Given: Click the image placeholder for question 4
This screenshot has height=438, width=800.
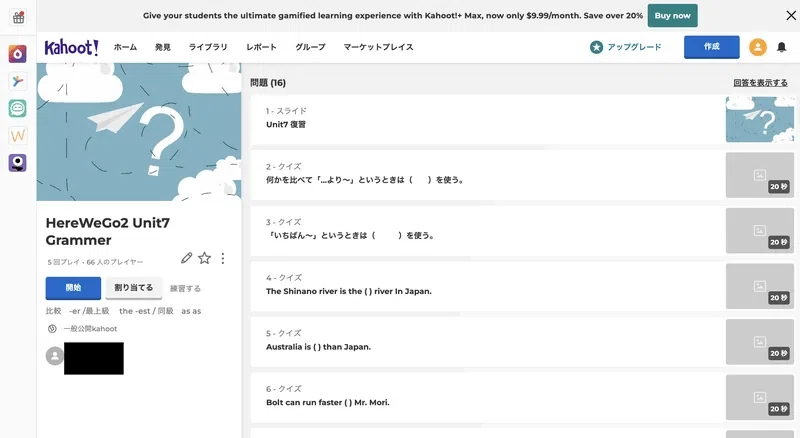Looking at the screenshot, I should 760,286.
